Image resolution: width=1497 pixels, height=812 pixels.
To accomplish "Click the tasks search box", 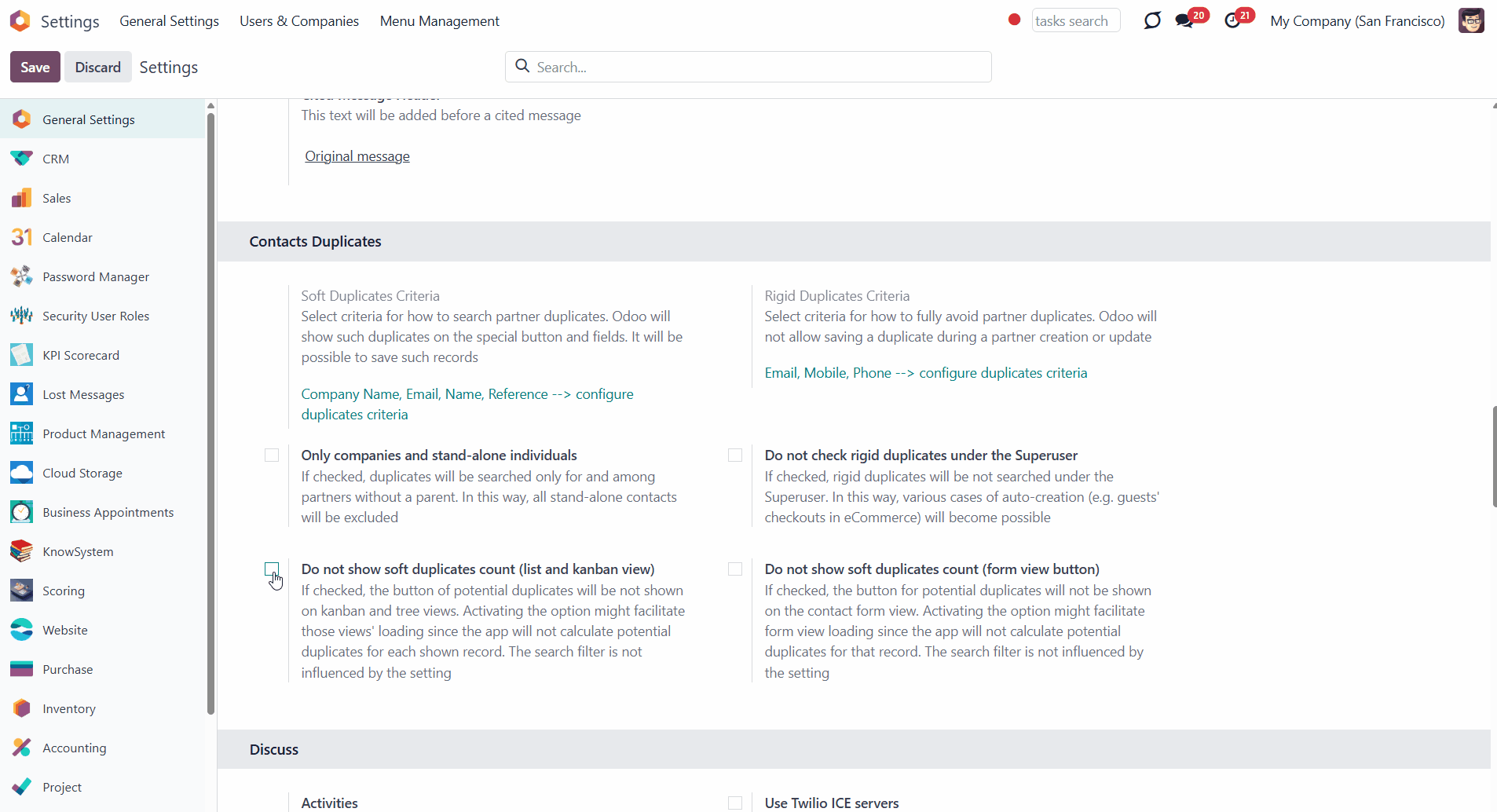I will (1075, 20).
